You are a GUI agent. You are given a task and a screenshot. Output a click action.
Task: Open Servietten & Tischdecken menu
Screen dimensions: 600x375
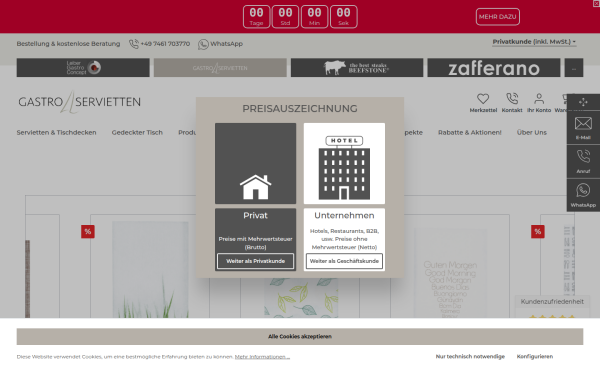point(56,132)
